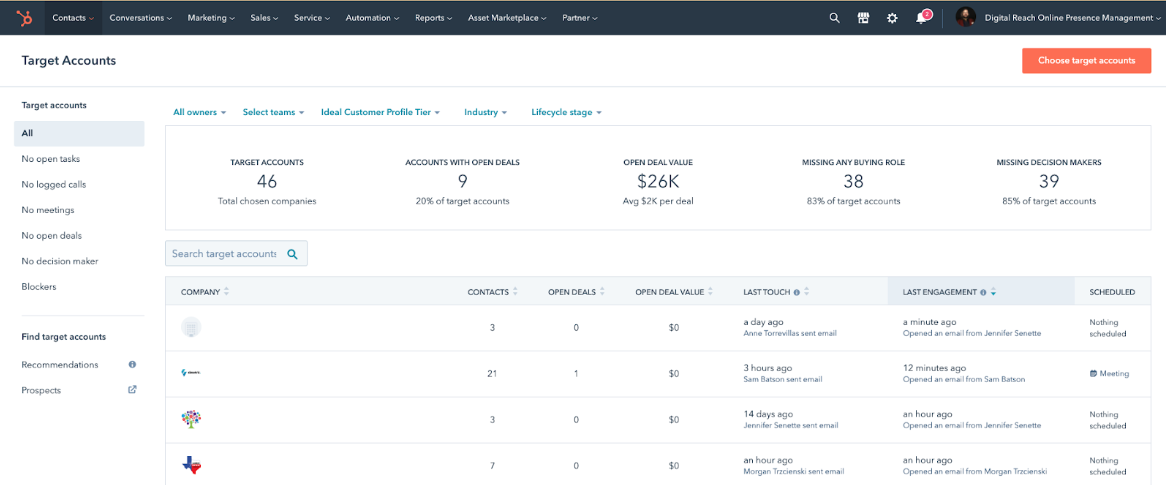The image size is (1166, 485).
Task: Click the Recommendations info icon
Action: [132, 365]
